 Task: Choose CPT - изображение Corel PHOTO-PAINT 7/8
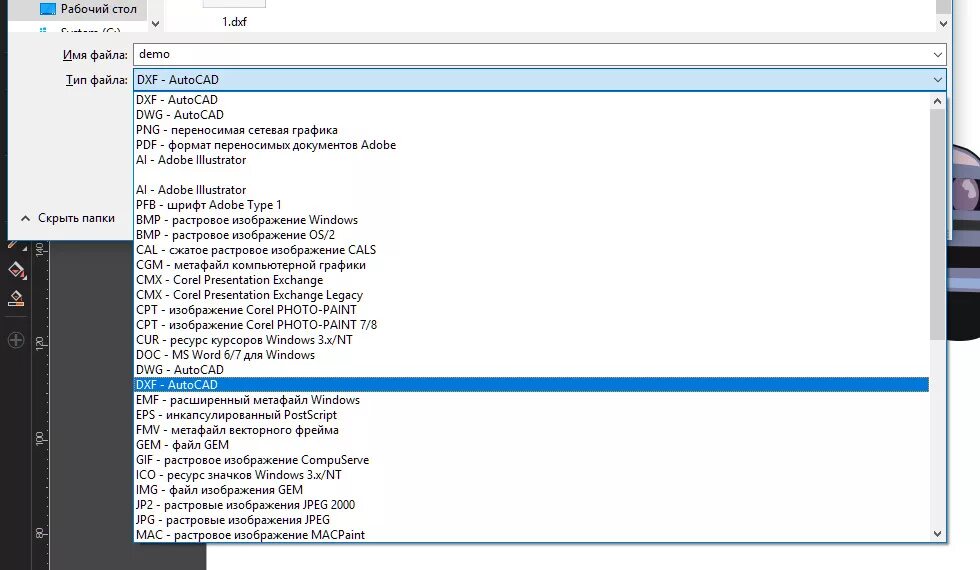pos(531,325)
